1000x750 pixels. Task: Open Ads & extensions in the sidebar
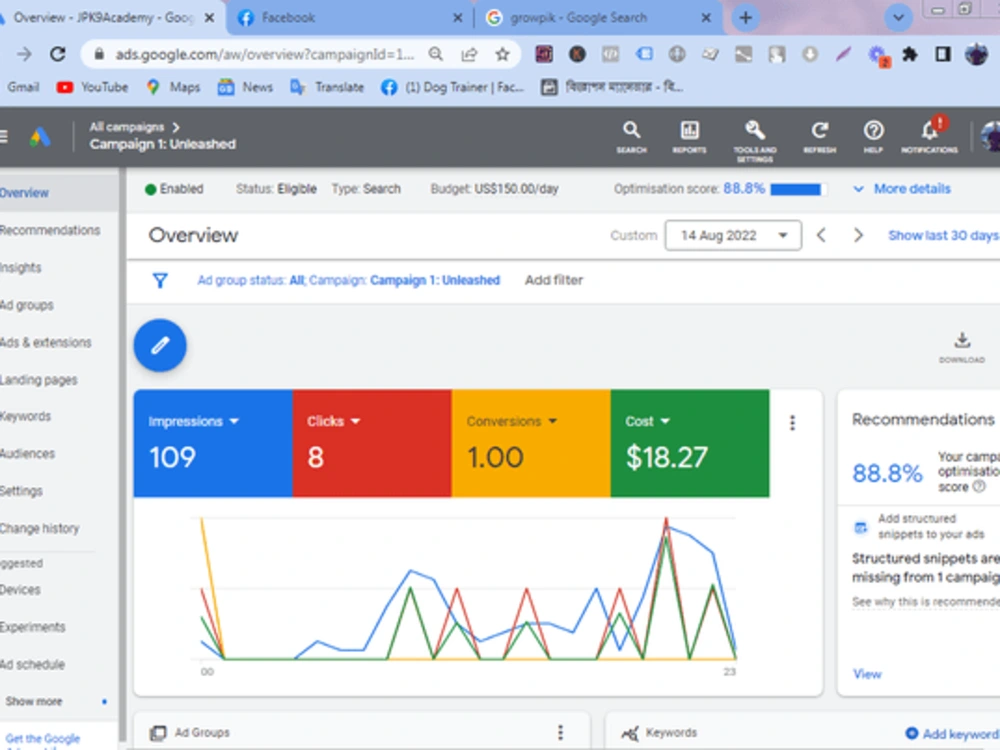(46, 342)
